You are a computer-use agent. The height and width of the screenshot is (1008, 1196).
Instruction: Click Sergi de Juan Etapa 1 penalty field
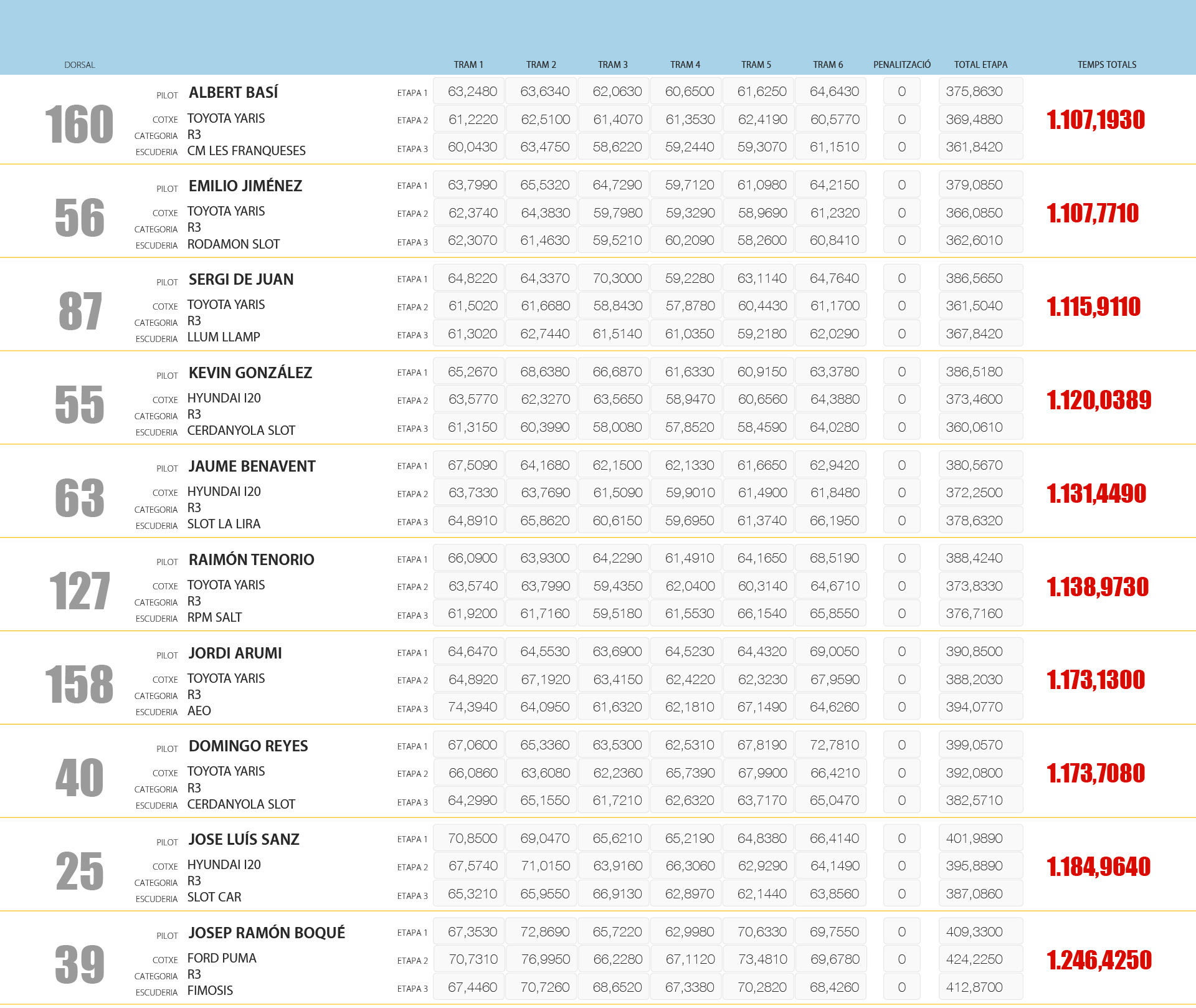[x=901, y=278]
